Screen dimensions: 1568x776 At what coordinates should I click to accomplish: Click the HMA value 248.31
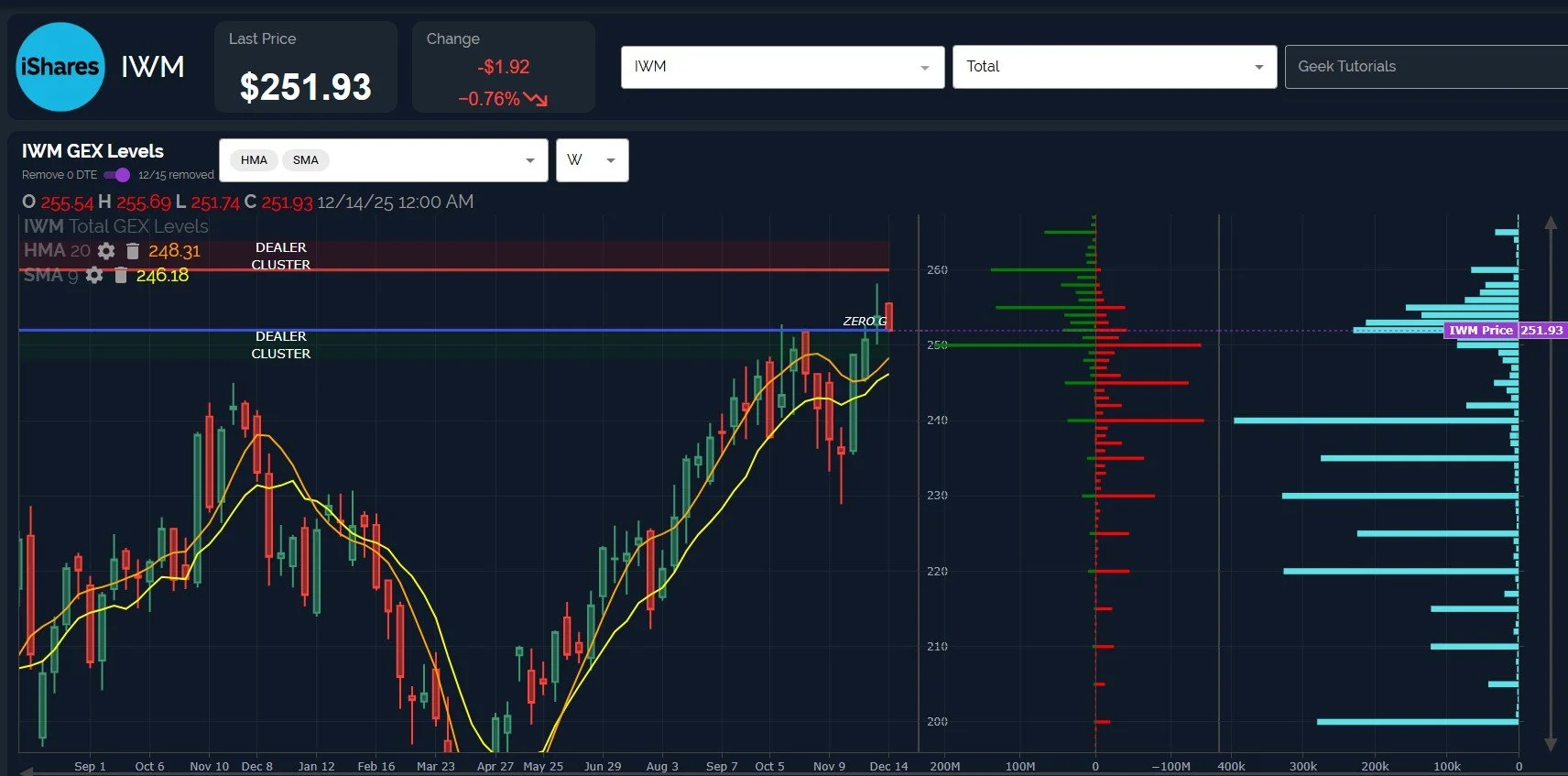(174, 251)
